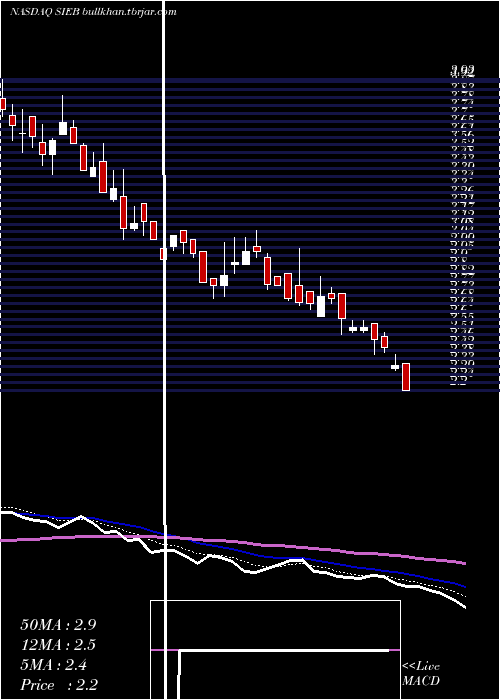Image resolution: width=500 pixels, height=700 pixels.
Task: Click the "NASDAQ SIEB" chart title
Action: pyautogui.click(x=45, y=12)
